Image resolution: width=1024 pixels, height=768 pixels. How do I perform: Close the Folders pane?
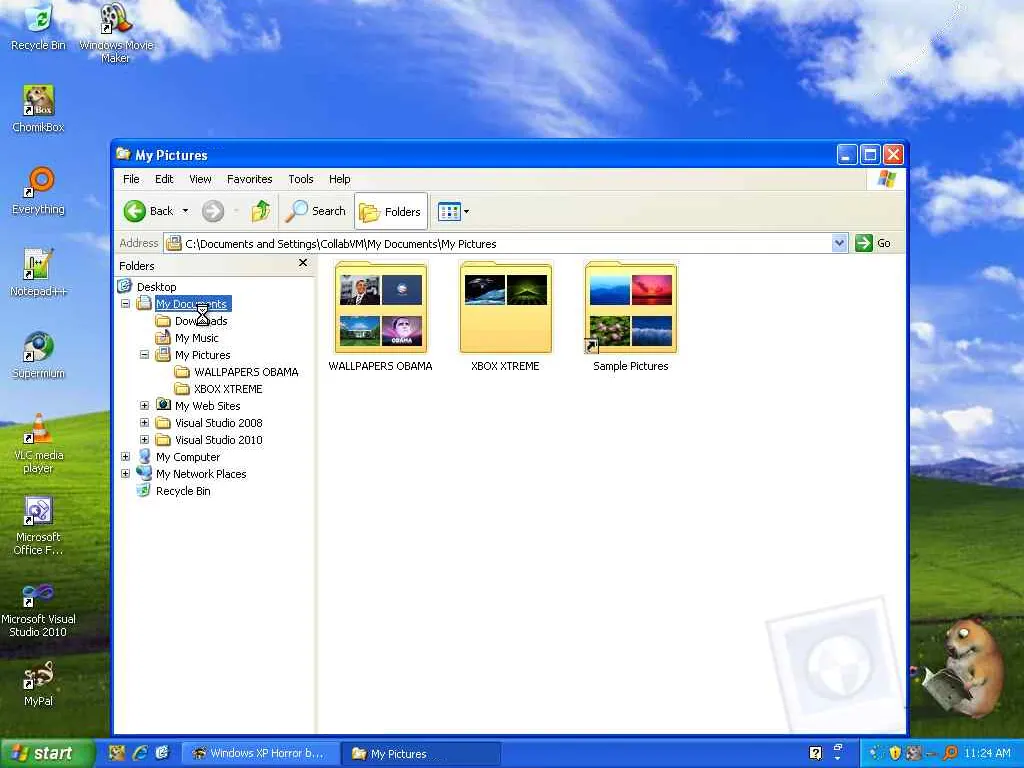click(x=303, y=263)
